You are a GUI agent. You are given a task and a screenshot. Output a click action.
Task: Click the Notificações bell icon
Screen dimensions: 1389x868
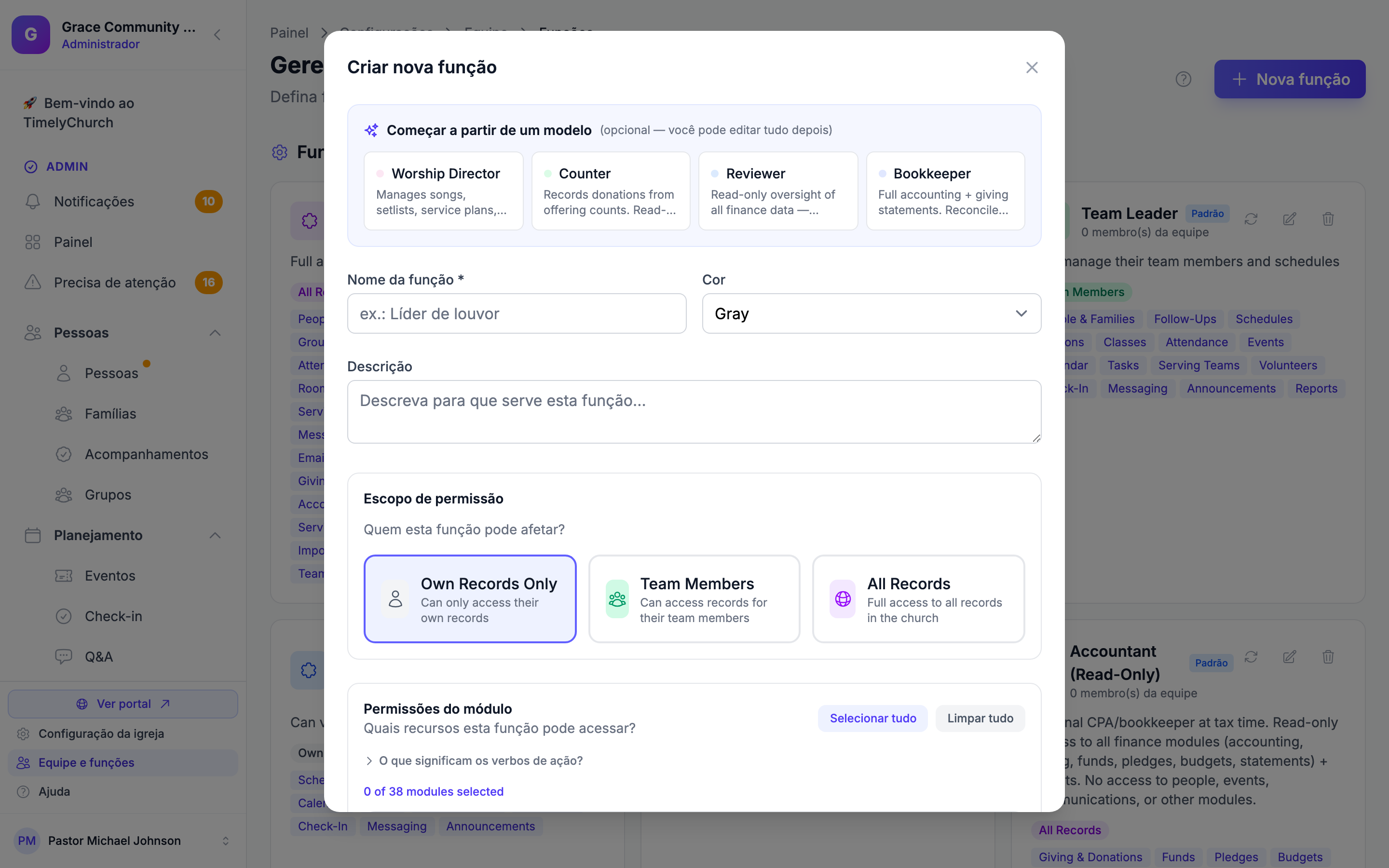(x=33, y=202)
